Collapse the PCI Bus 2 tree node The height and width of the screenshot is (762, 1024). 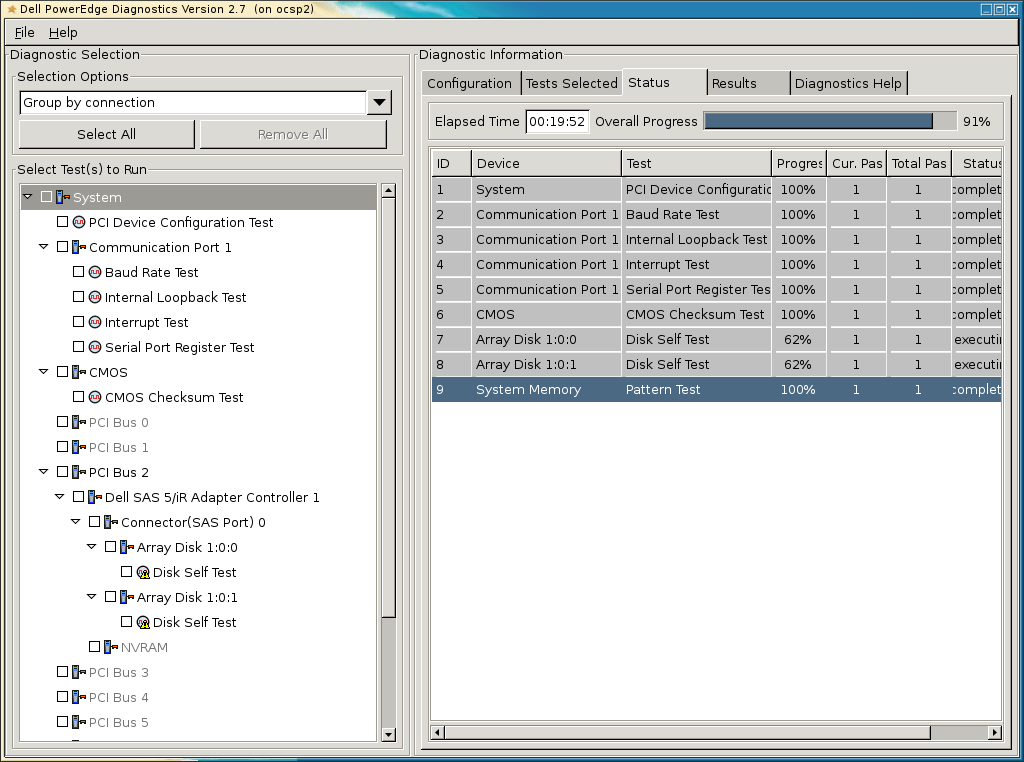(x=44, y=472)
